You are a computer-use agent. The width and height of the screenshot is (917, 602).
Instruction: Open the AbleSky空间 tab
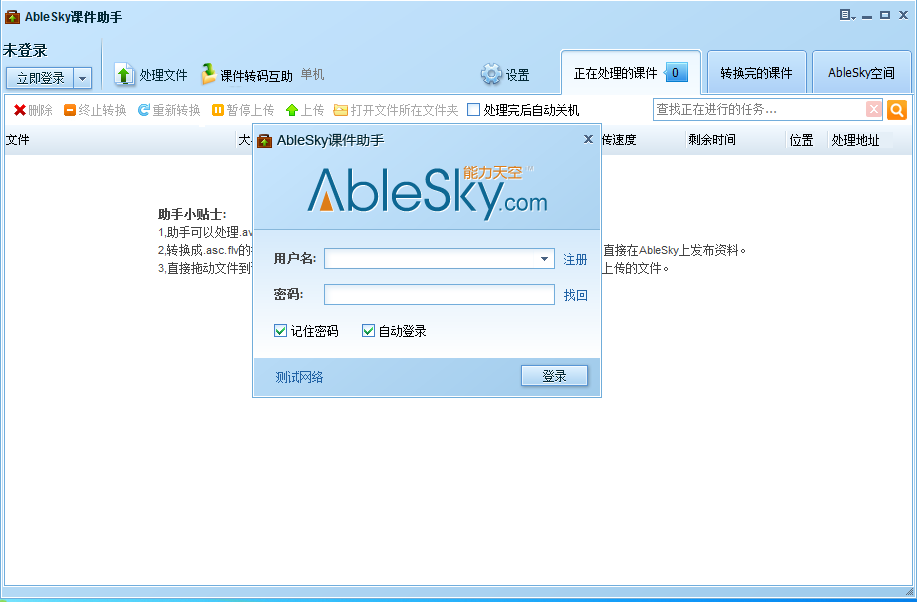pyautogui.click(x=861, y=73)
